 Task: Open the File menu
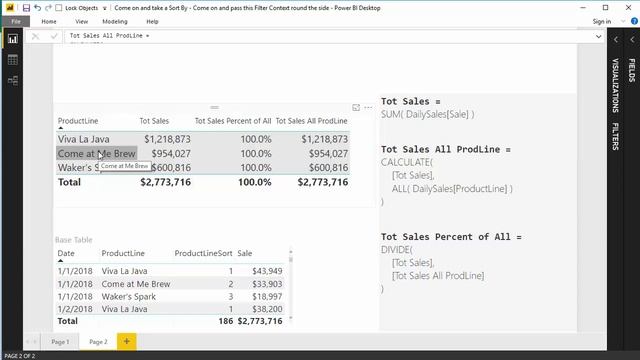pos(16,22)
